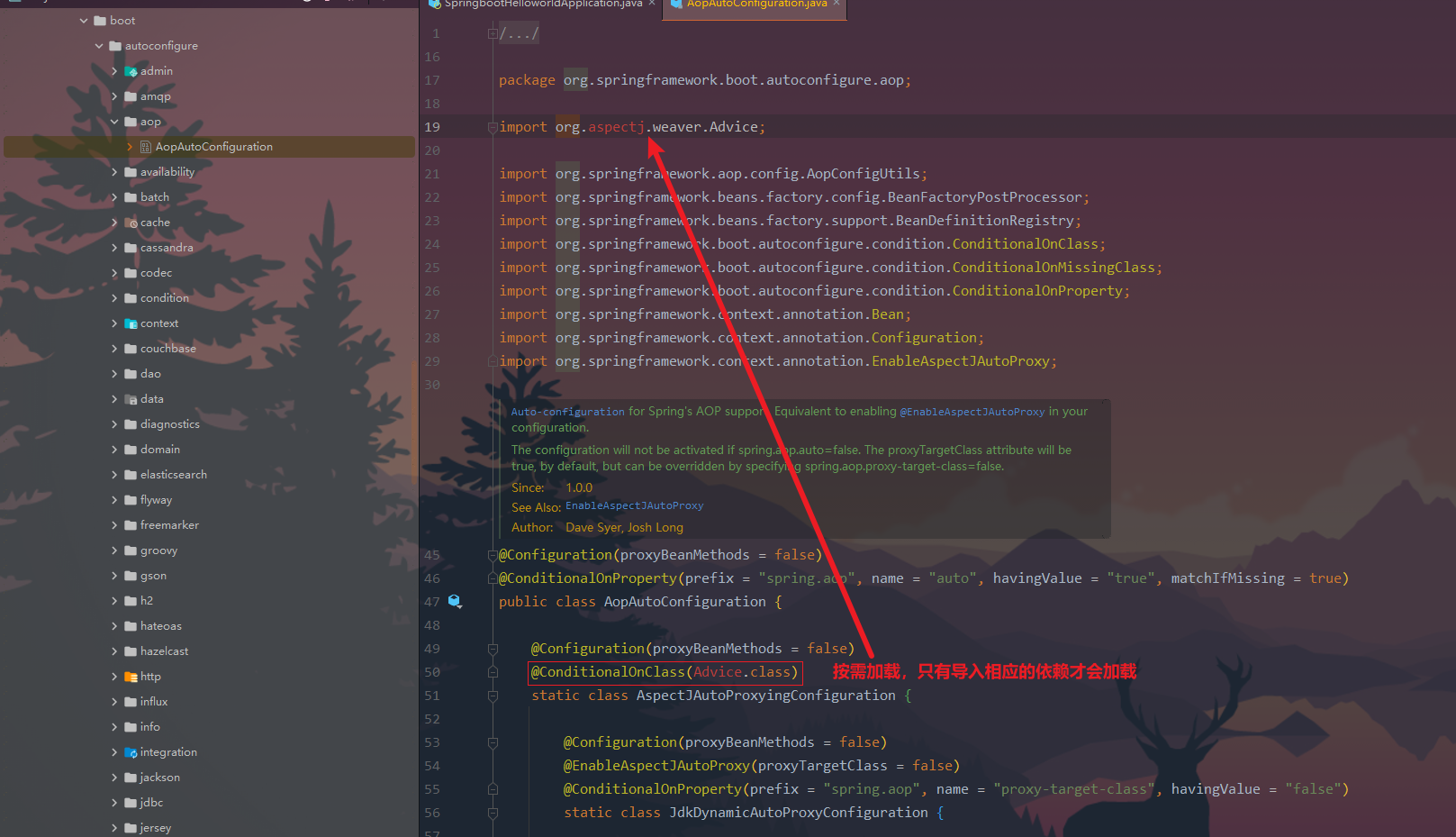Click the aspectj word in the line 19 import
Image resolution: width=1456 pixels, height=837 pixels.
(x=617, y=127)
